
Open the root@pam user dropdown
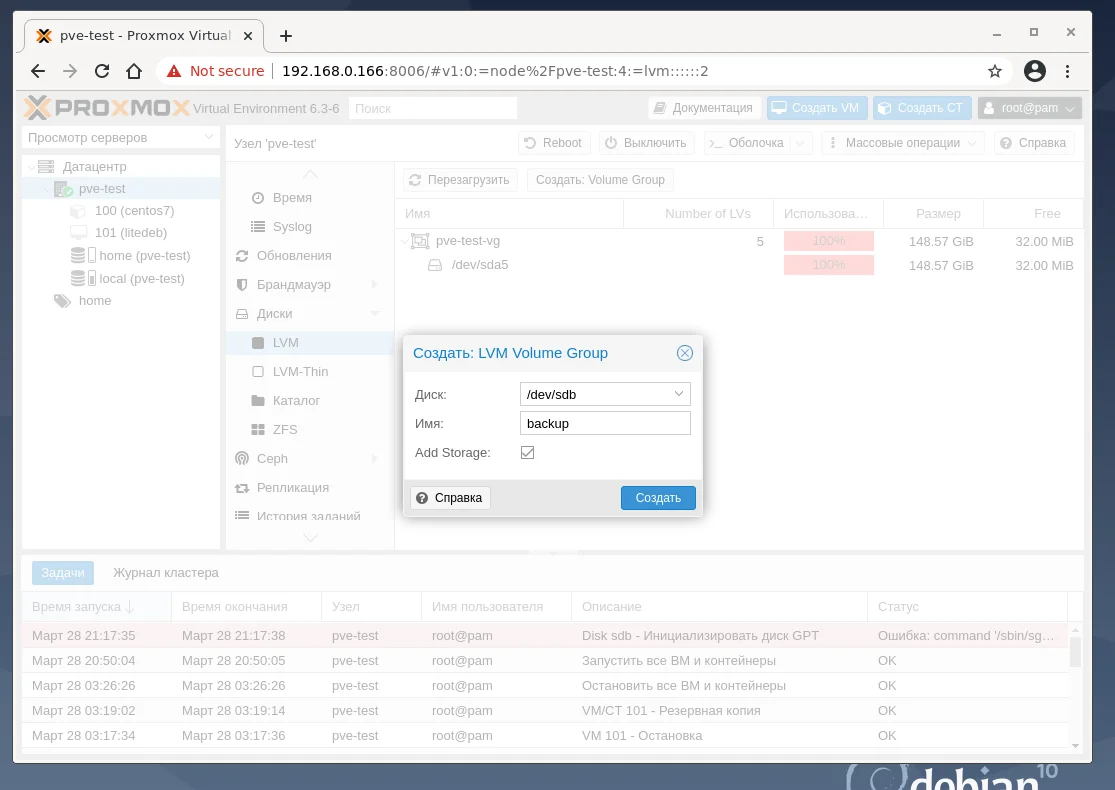tap(1030, 108)
